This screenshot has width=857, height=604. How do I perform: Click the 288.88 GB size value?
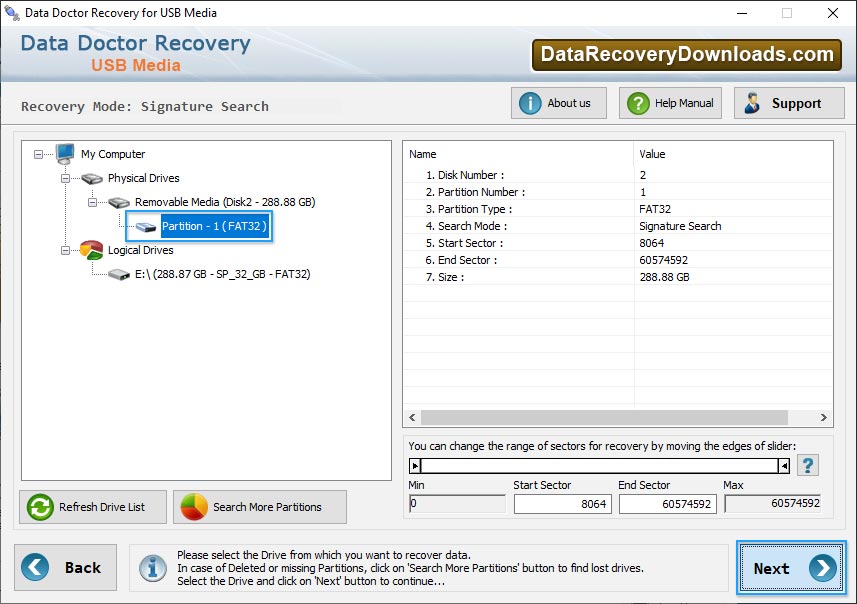point(664,277)
